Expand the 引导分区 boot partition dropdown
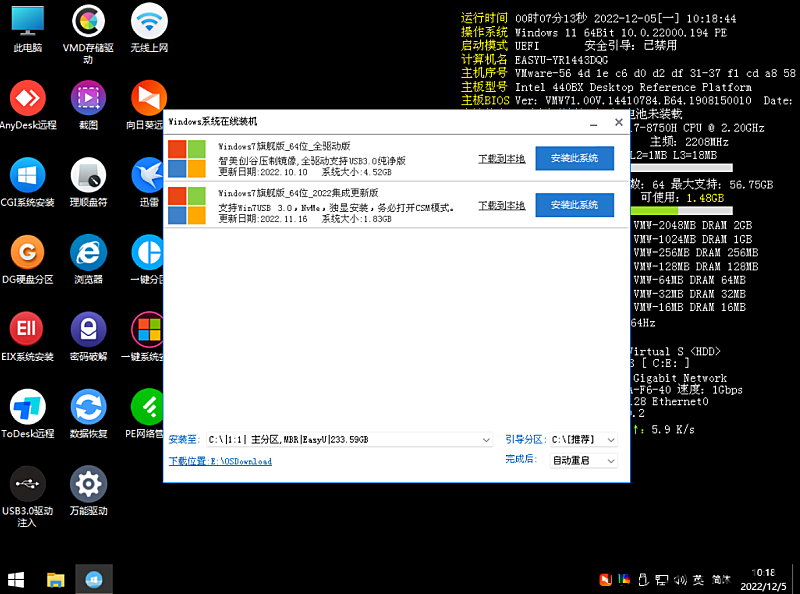 coord(611,440)
